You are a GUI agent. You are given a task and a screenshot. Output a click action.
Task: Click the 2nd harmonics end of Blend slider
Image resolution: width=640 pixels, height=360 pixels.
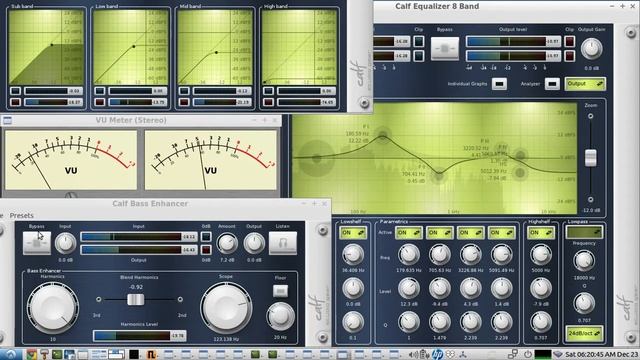pos(180,300)
